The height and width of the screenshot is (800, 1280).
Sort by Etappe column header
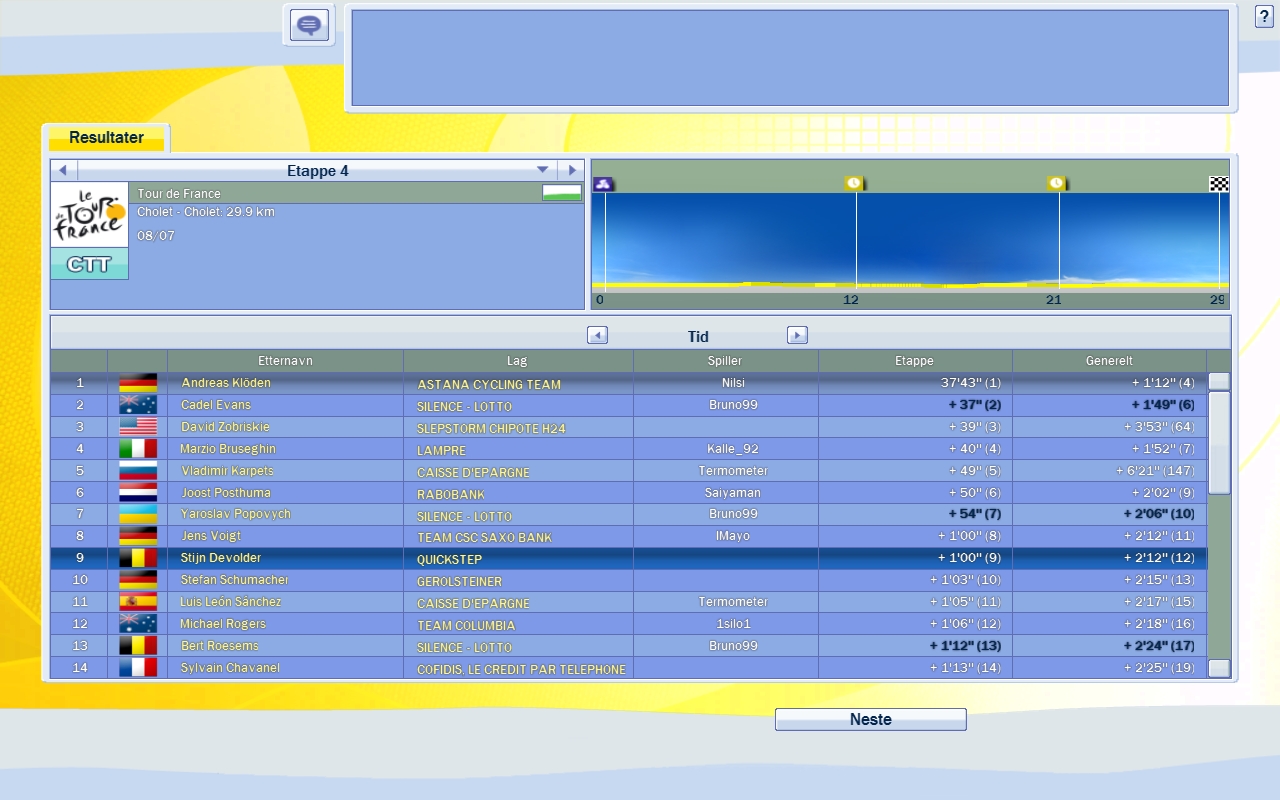tap(915, 361)
